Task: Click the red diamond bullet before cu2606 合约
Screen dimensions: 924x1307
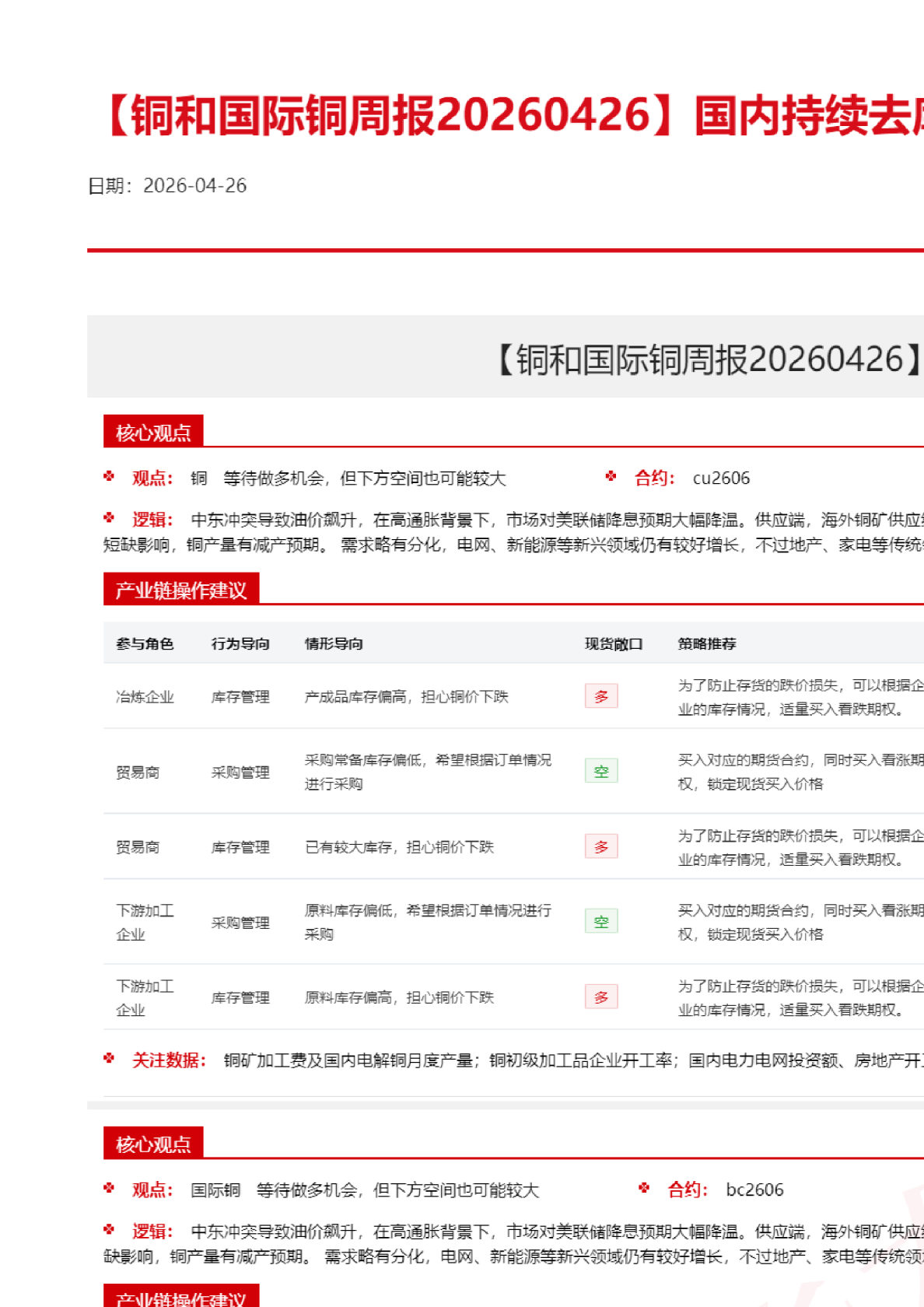Action: click(x=611, y=476)
